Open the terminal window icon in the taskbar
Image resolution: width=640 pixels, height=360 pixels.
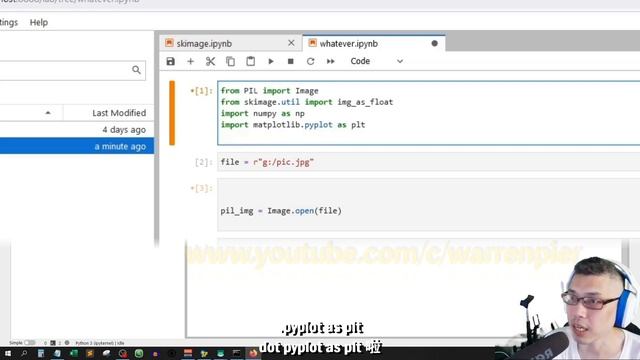coord(237,353)
